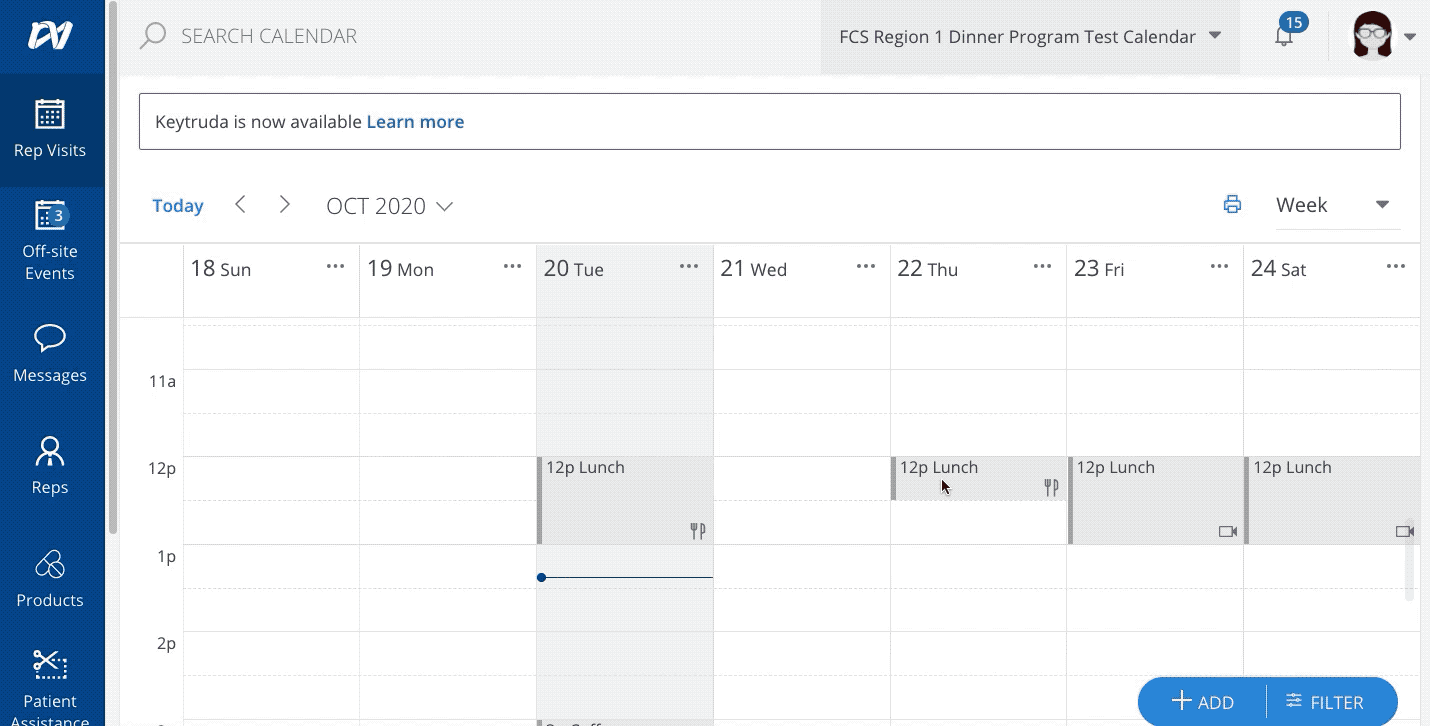The height and width of the screenshot is (726, 1430).
Task: Click the search calendar magnifier icon
Action: point(152,35)
